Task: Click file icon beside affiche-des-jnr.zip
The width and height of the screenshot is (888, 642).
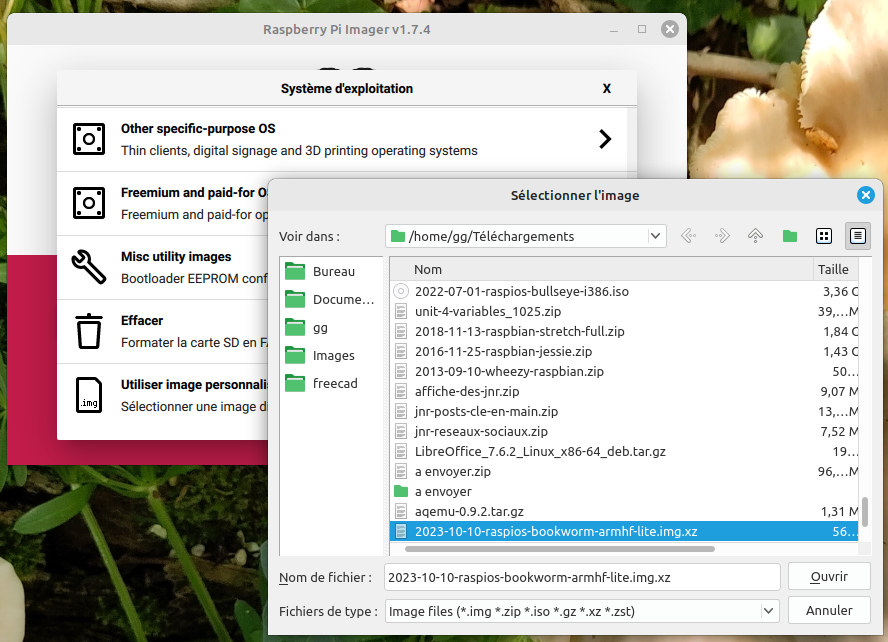Action: [x=401, y=391]
